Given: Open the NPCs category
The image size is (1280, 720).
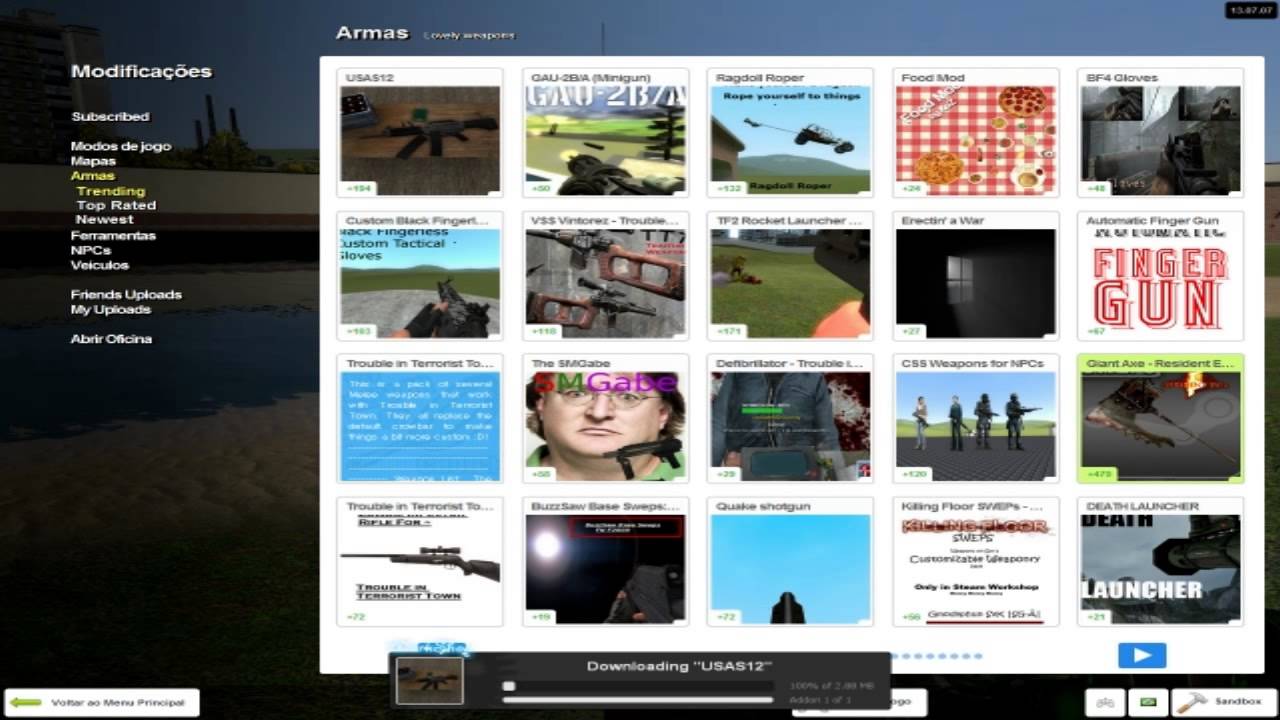Looking at the screenshot, I should point(90,250).
